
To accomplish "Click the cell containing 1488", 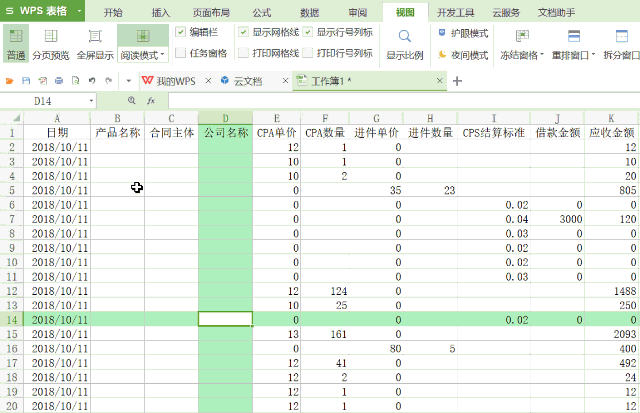I will tap(612, 291).
